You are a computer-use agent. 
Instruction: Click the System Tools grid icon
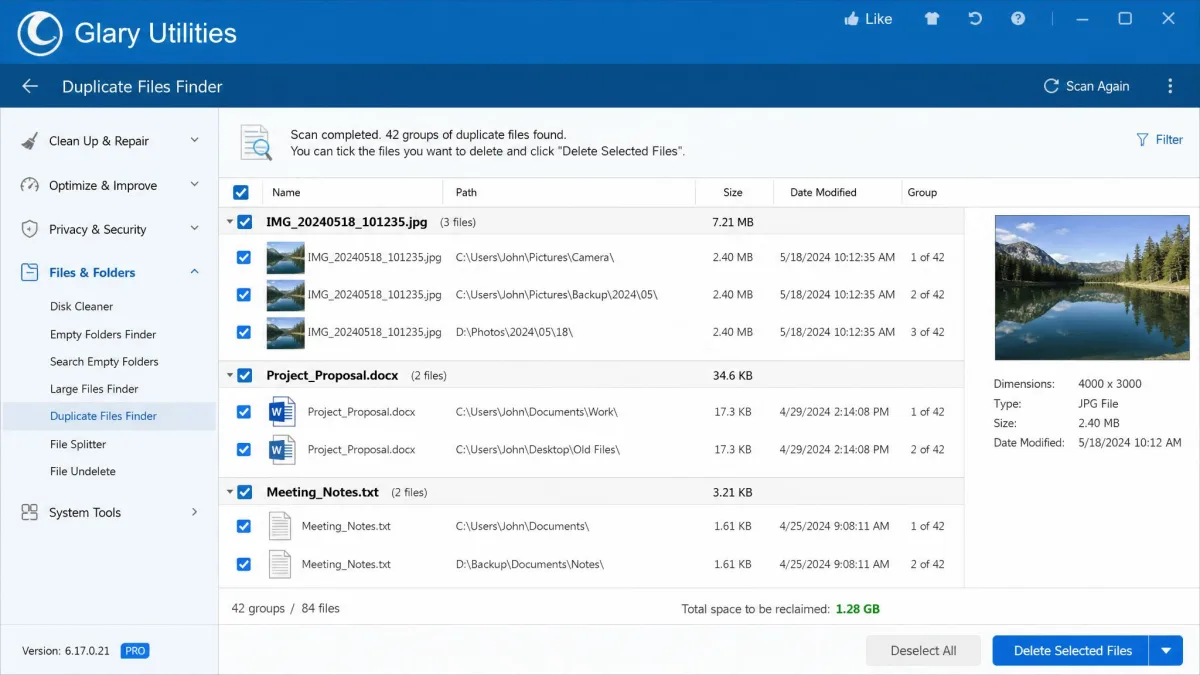30,512
